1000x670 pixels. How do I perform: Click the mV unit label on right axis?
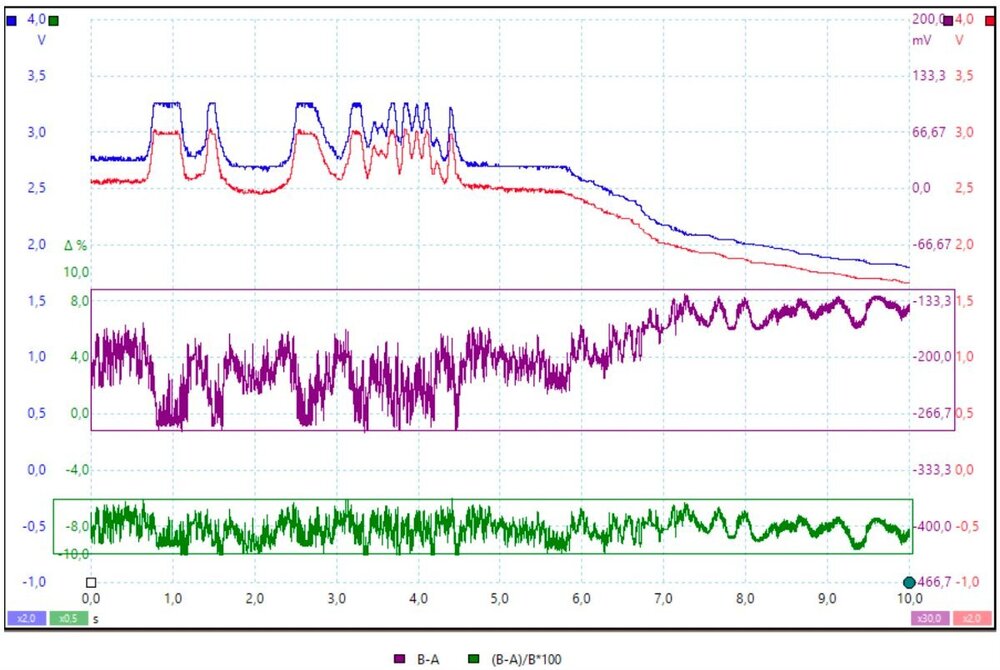(921, 41)
